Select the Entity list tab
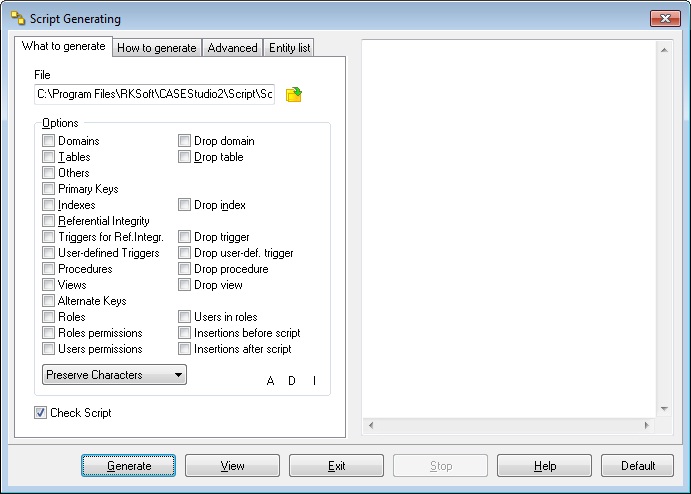Image resolution: width=691 pixels, height=494 pixels. pyautogui.click(x=290, y=48)
